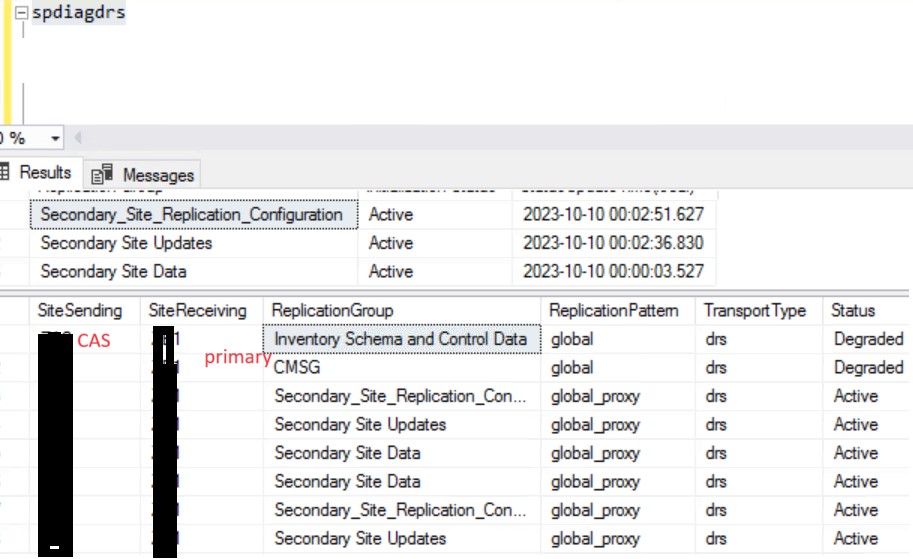Switch to the Messages tab
Screen dimensions: 913x559
143,175
